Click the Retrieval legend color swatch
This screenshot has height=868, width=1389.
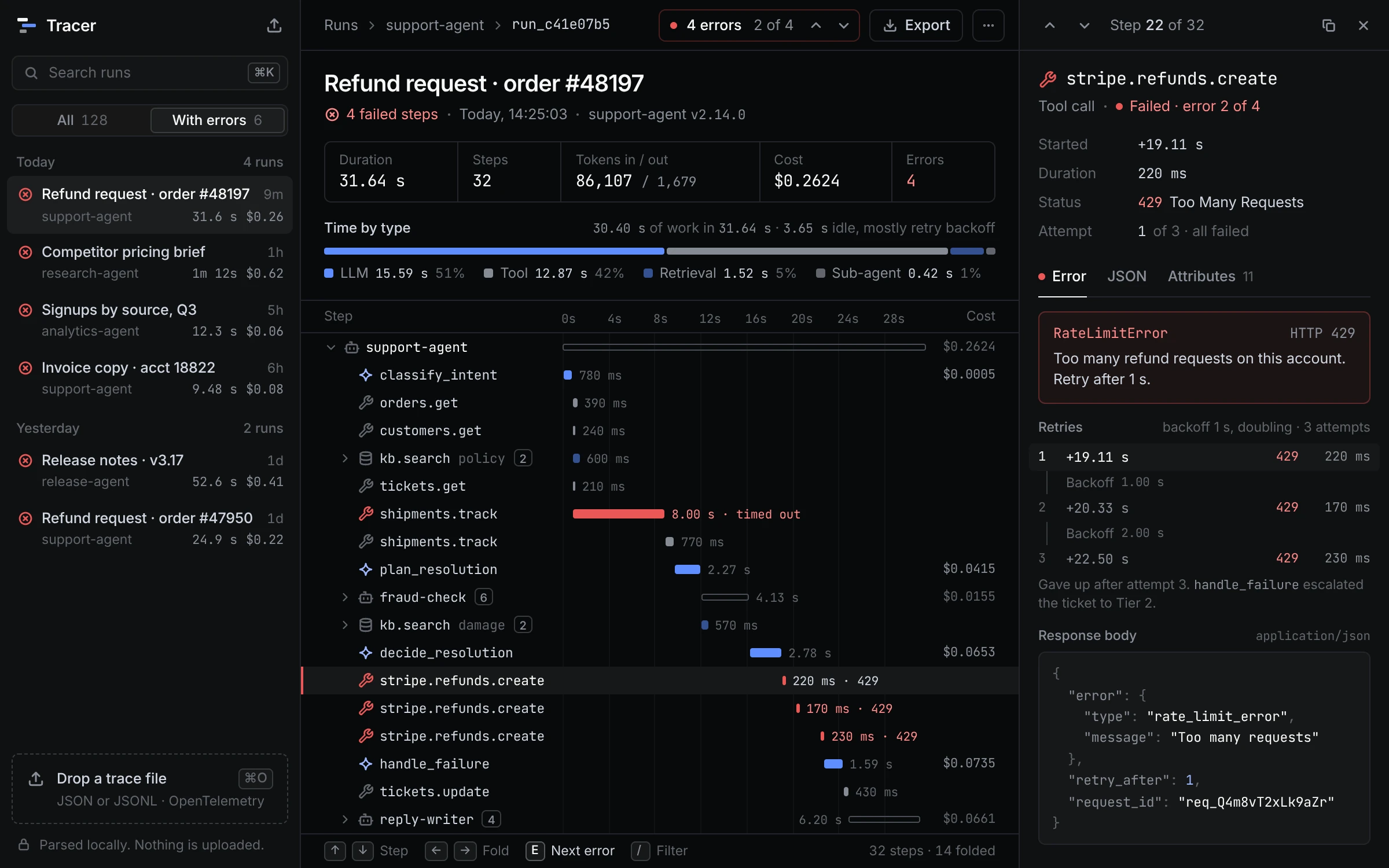tap(649, 273)
